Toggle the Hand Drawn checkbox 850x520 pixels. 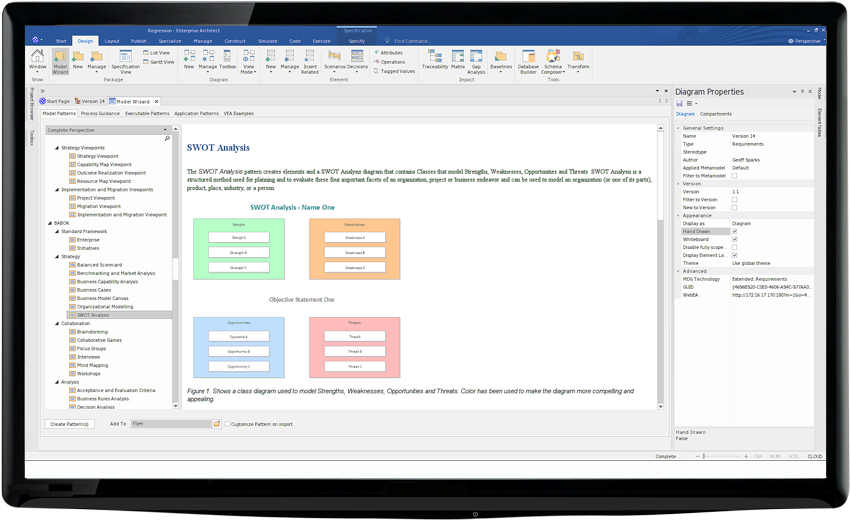734,231
